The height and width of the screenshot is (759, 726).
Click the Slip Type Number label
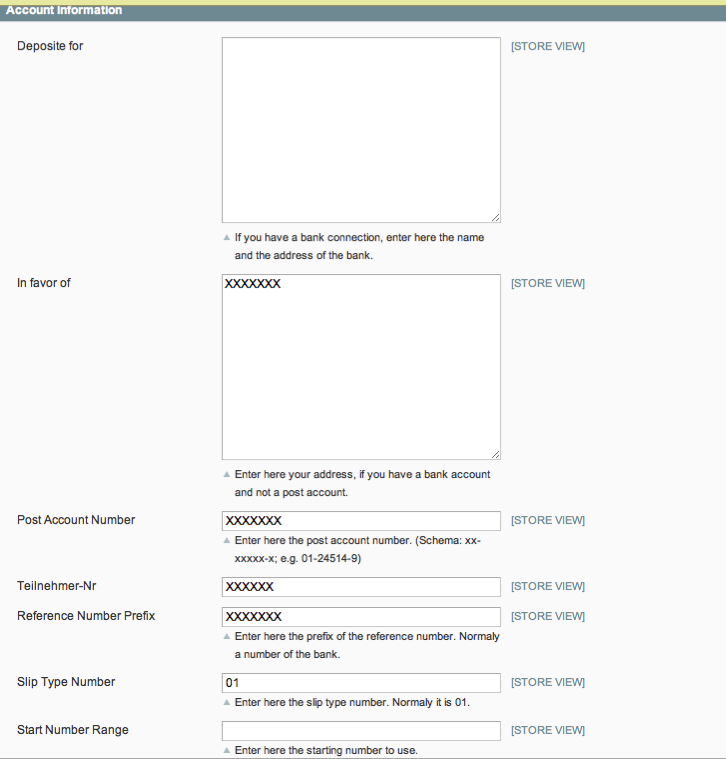pos(66,682)
